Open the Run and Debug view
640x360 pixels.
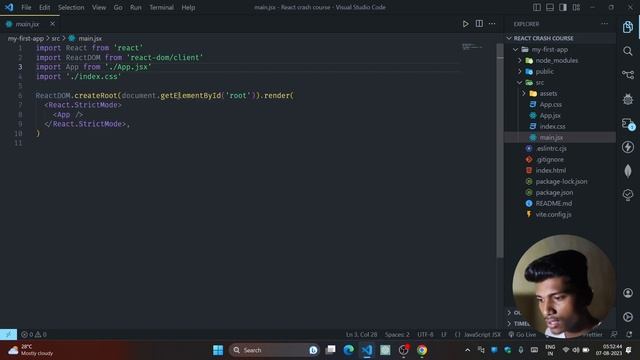(628, 99)
